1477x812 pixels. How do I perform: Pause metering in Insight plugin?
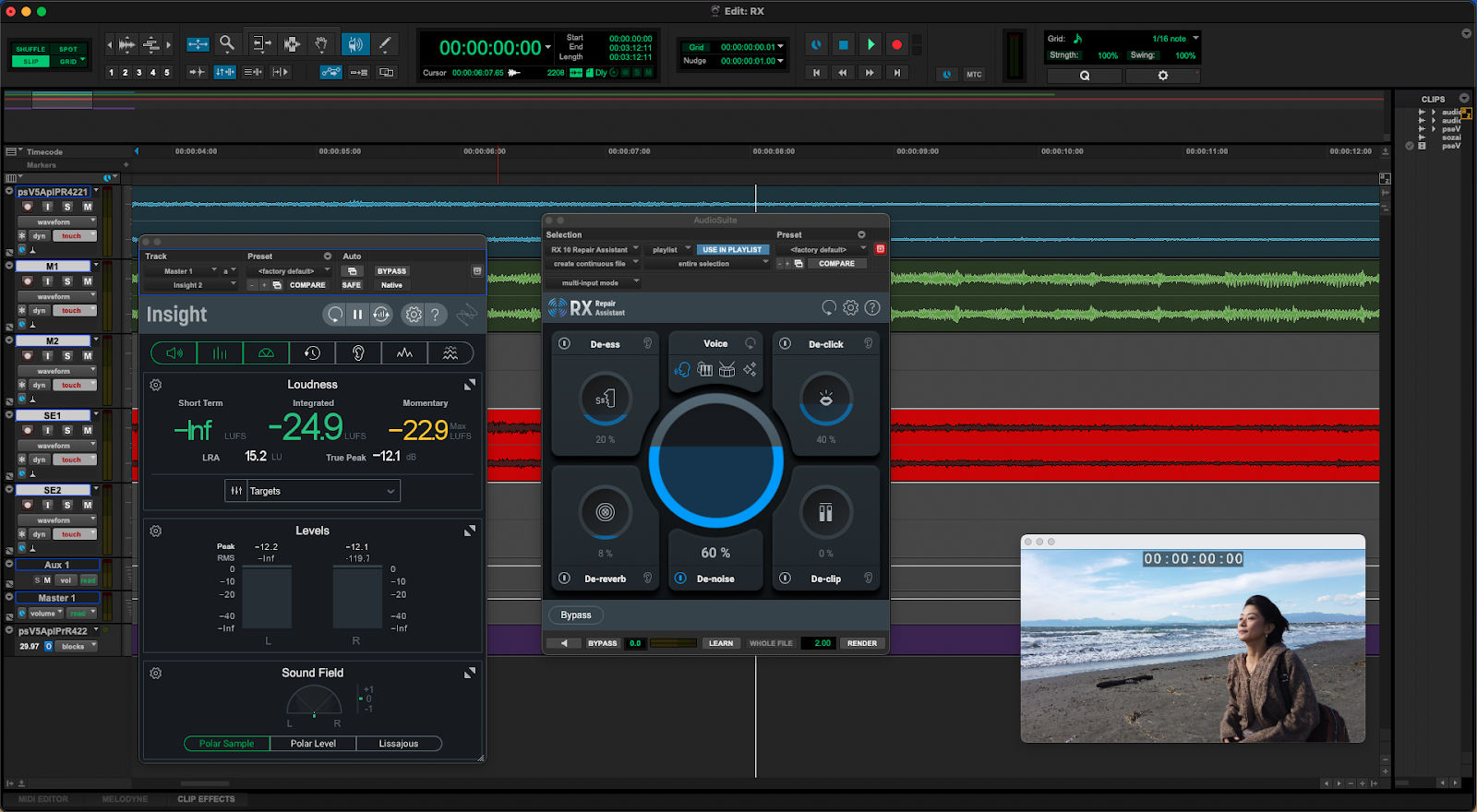357,315
